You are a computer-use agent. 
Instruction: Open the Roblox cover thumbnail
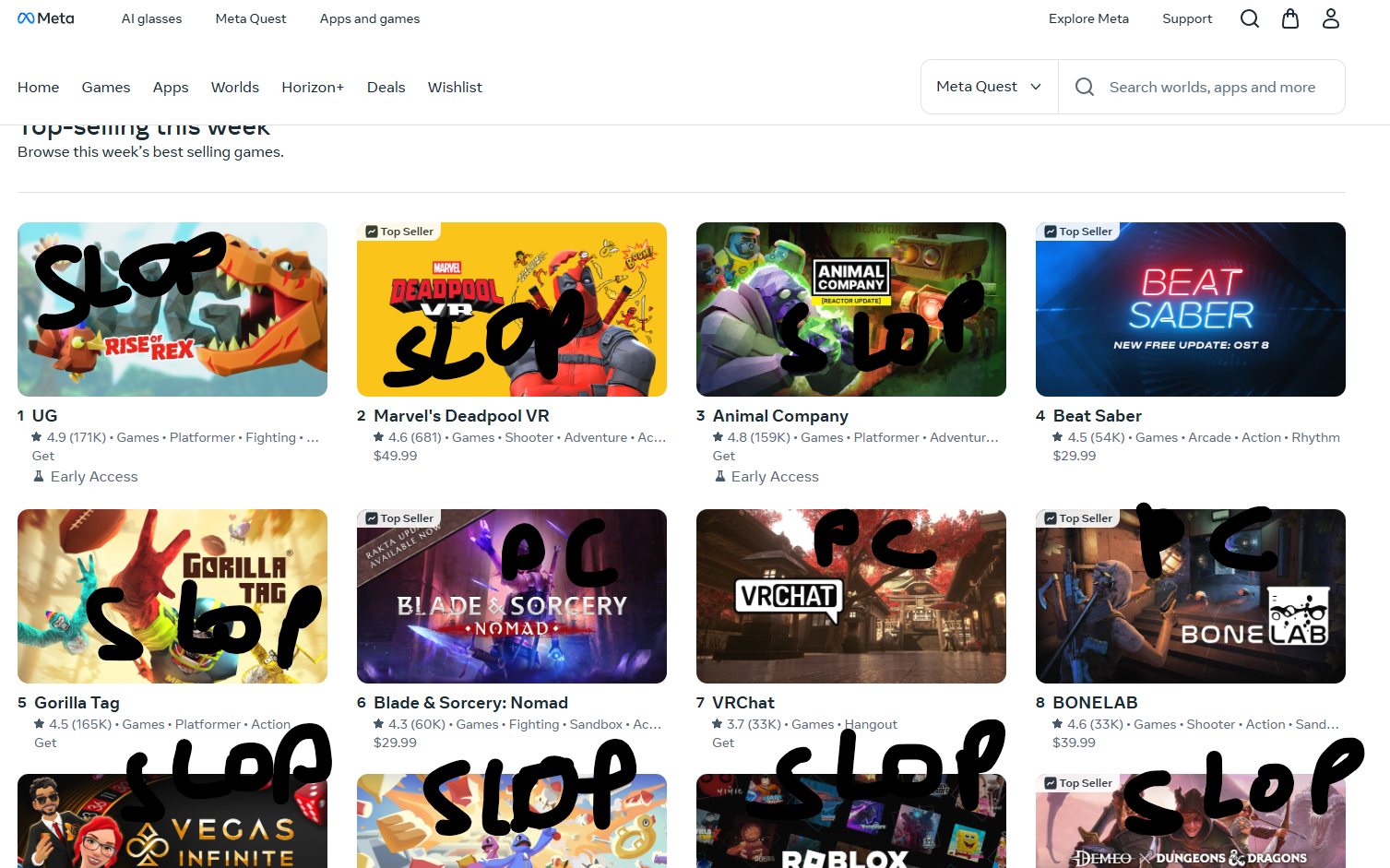(x=851, y=821)
